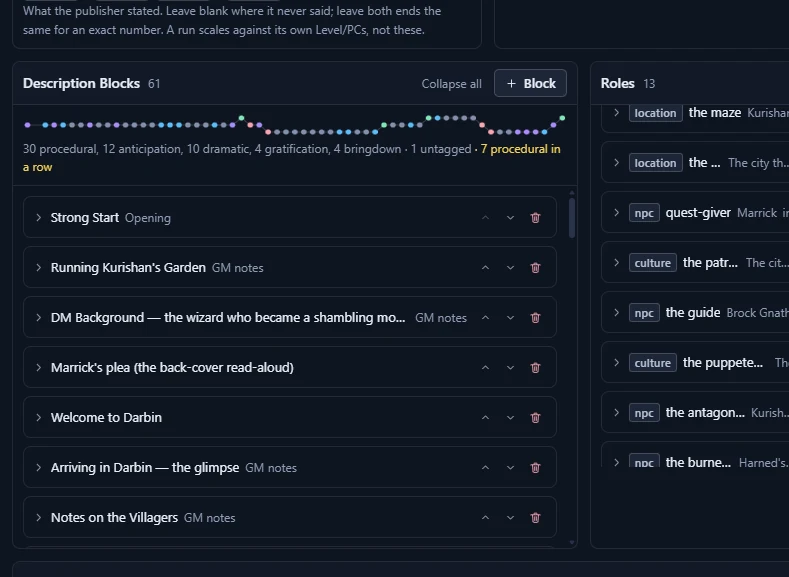789x577 pixels.
Task: Move Welcome to Darbin block up
Action: tap(486, 418)
